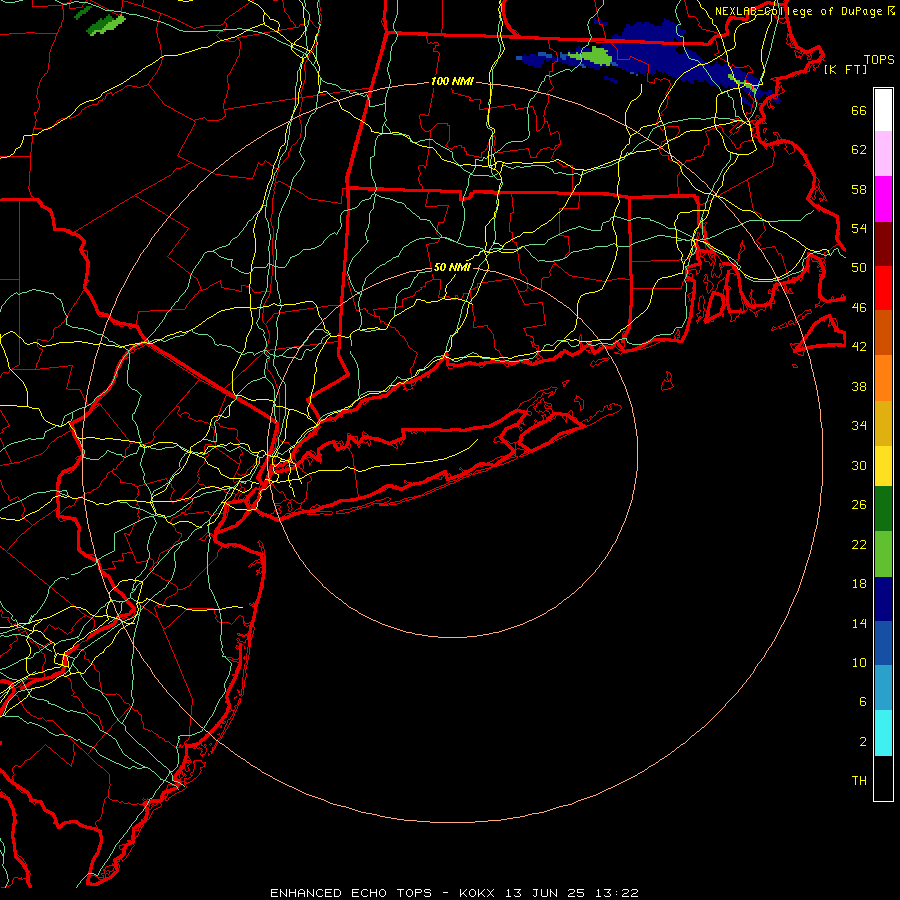
Task: Click the light pink 62 legend swatch
Action: pyautogui.click(x=883, y=154)
